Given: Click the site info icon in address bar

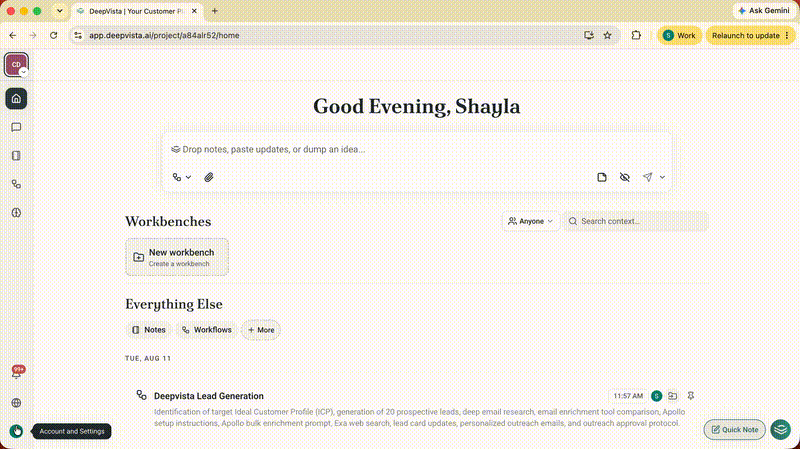Looking at the screenshot, I should [78, 35].
